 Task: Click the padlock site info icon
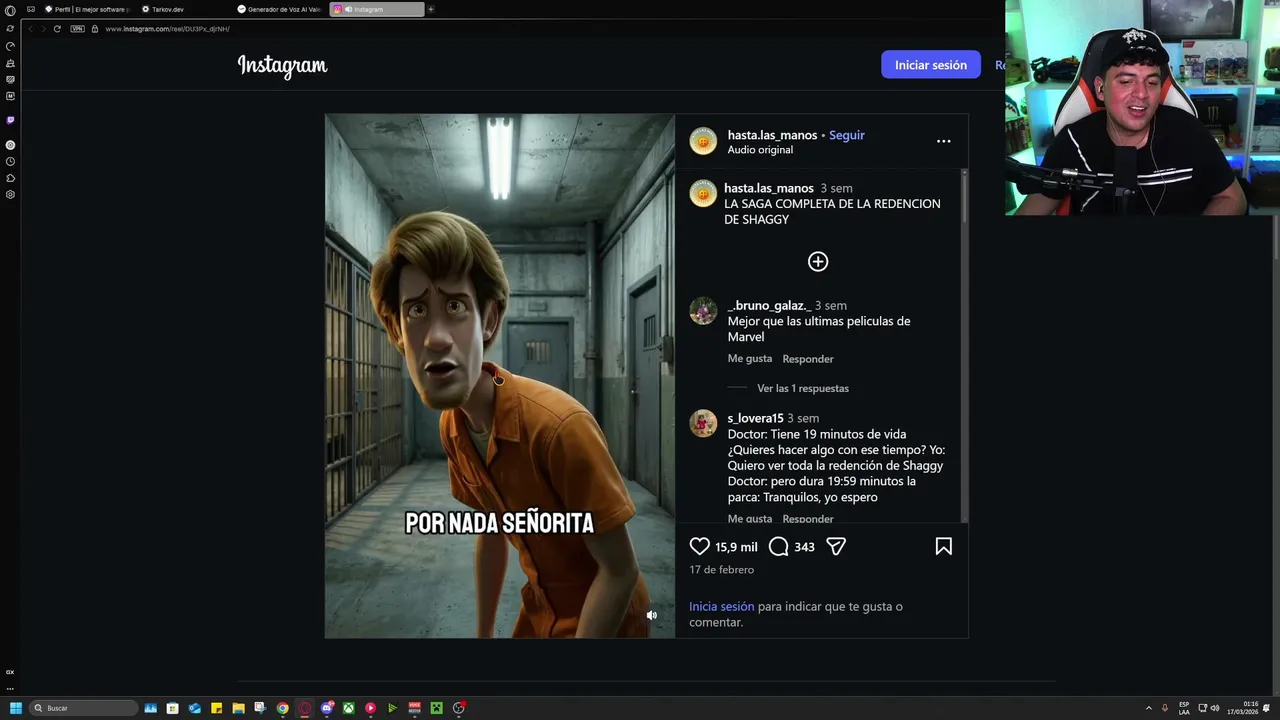pyautogui.click(x=95, y=29)
